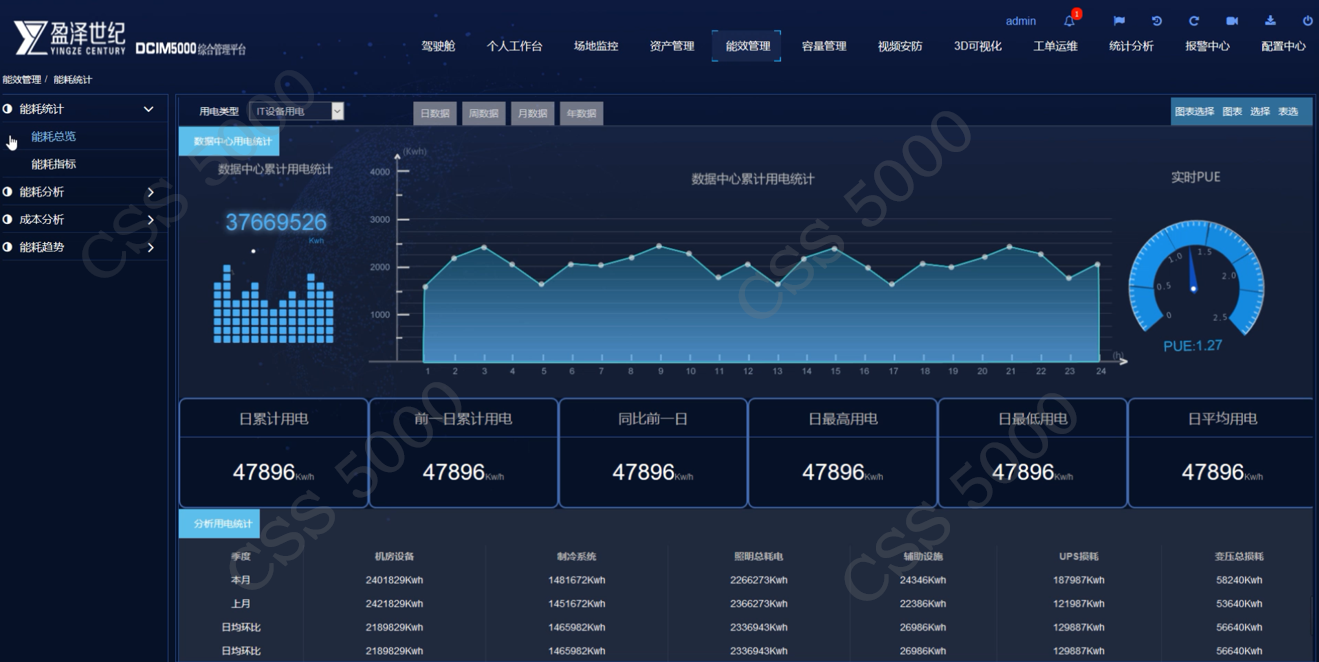Click the download icon above 配置中心
Viewport: 1319px width, 662px height.
tap(1271, 20)
